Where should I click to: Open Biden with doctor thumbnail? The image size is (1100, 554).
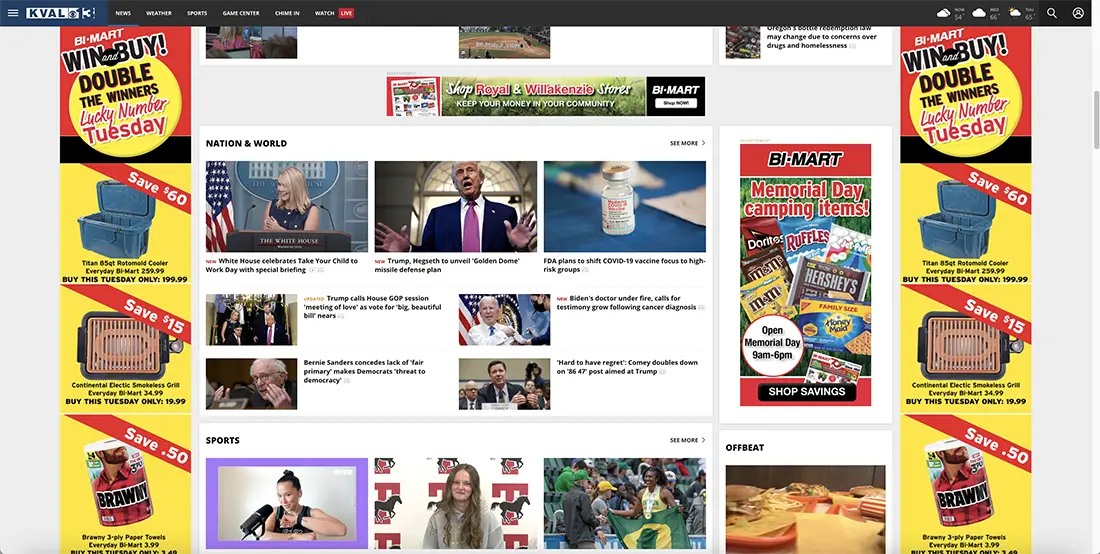pyautogui.click(x=504, y=320)
